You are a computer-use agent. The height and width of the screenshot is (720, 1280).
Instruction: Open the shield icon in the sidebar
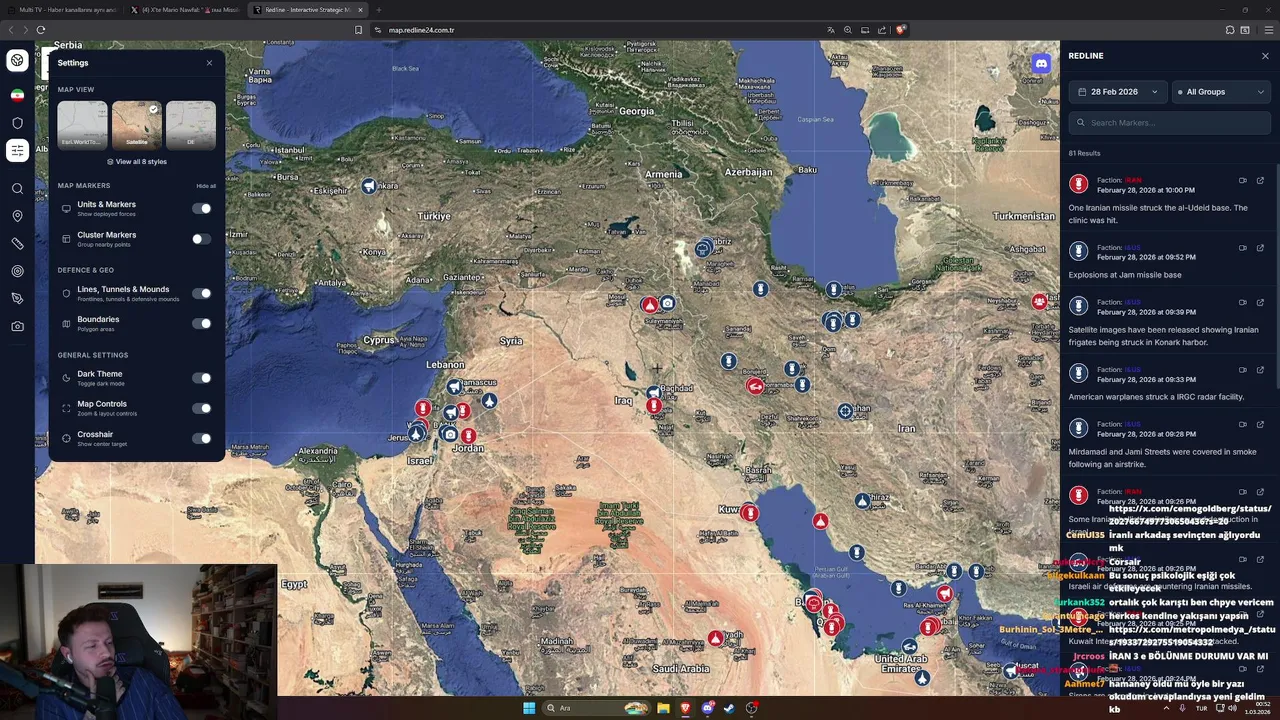coord(17,123)
